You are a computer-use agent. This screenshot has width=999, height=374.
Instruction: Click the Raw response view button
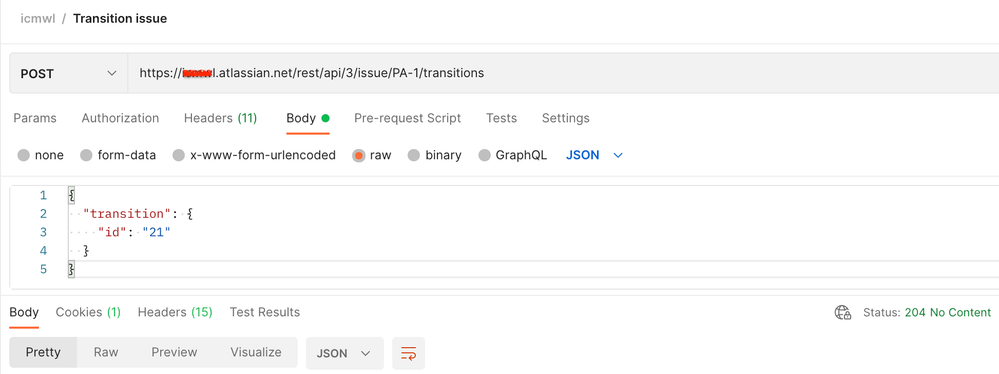click(106, 352)
